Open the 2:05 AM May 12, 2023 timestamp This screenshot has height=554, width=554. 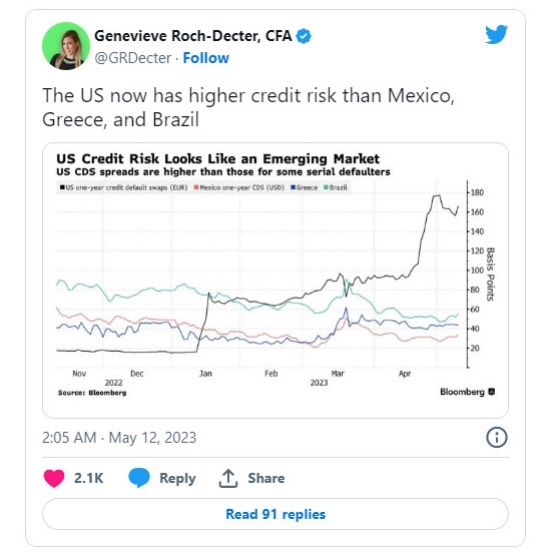pyautogui.click(x=119, y=437)
